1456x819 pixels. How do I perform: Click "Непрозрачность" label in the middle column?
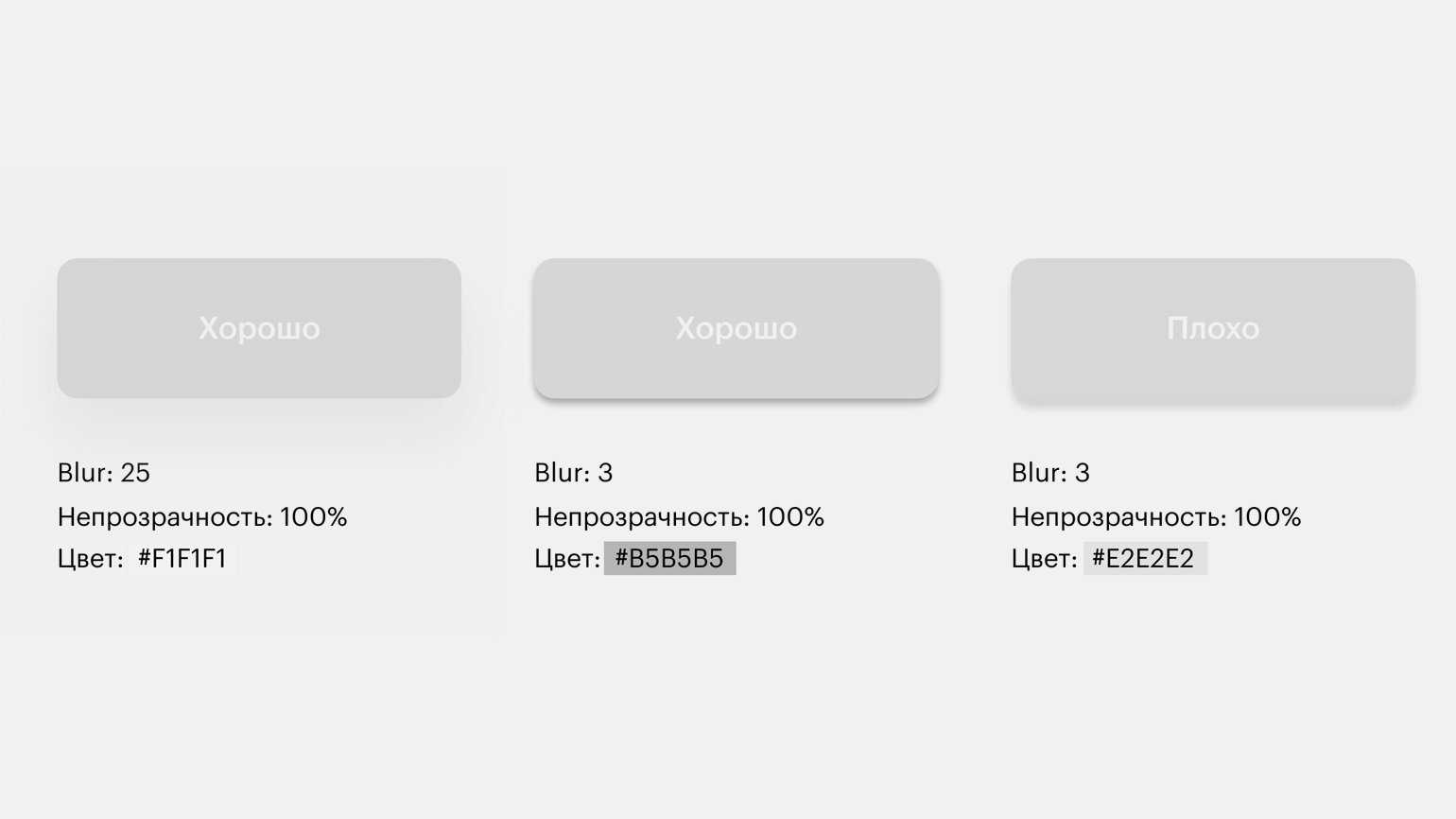click(641, 517)
